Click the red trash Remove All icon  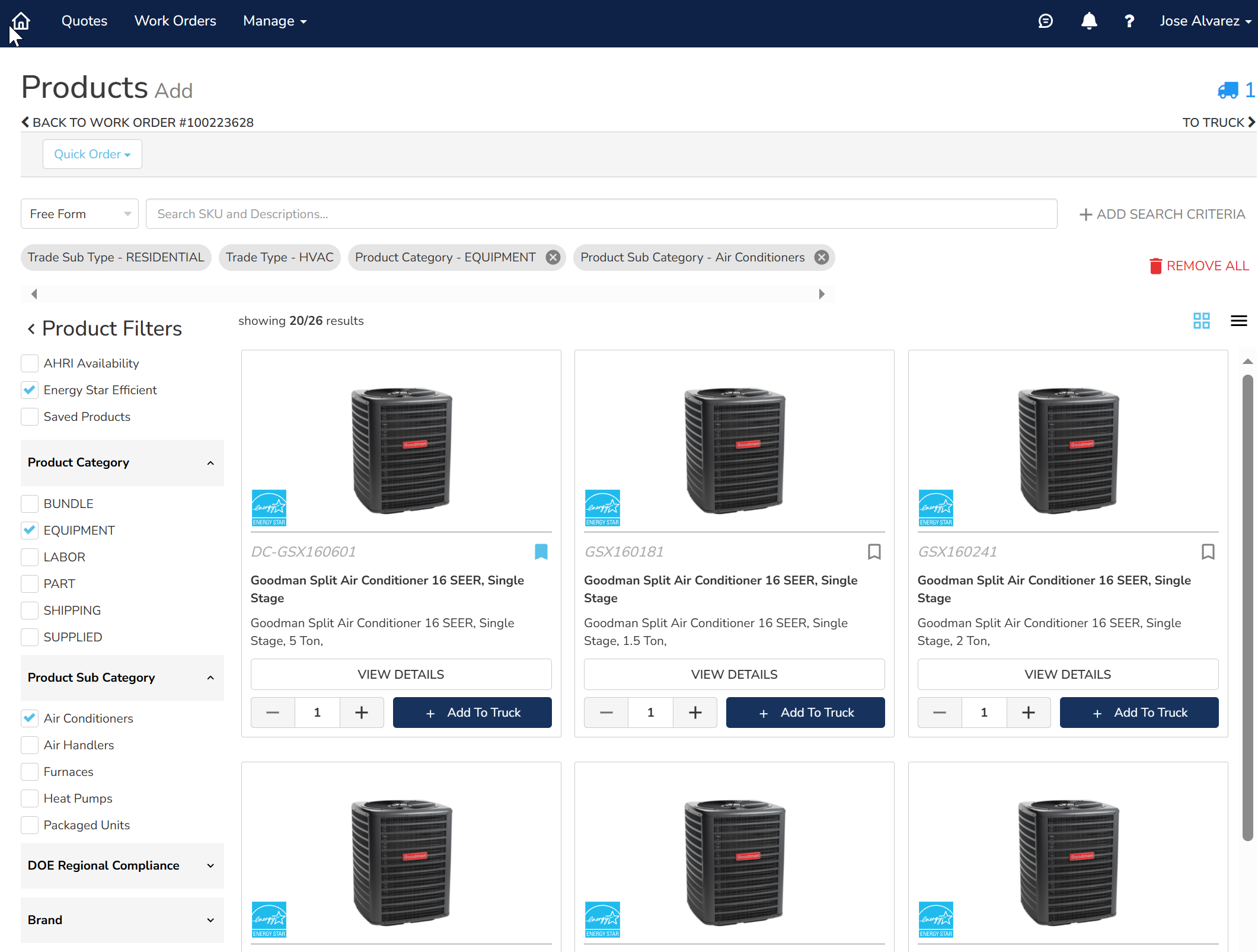(1155, 266)
